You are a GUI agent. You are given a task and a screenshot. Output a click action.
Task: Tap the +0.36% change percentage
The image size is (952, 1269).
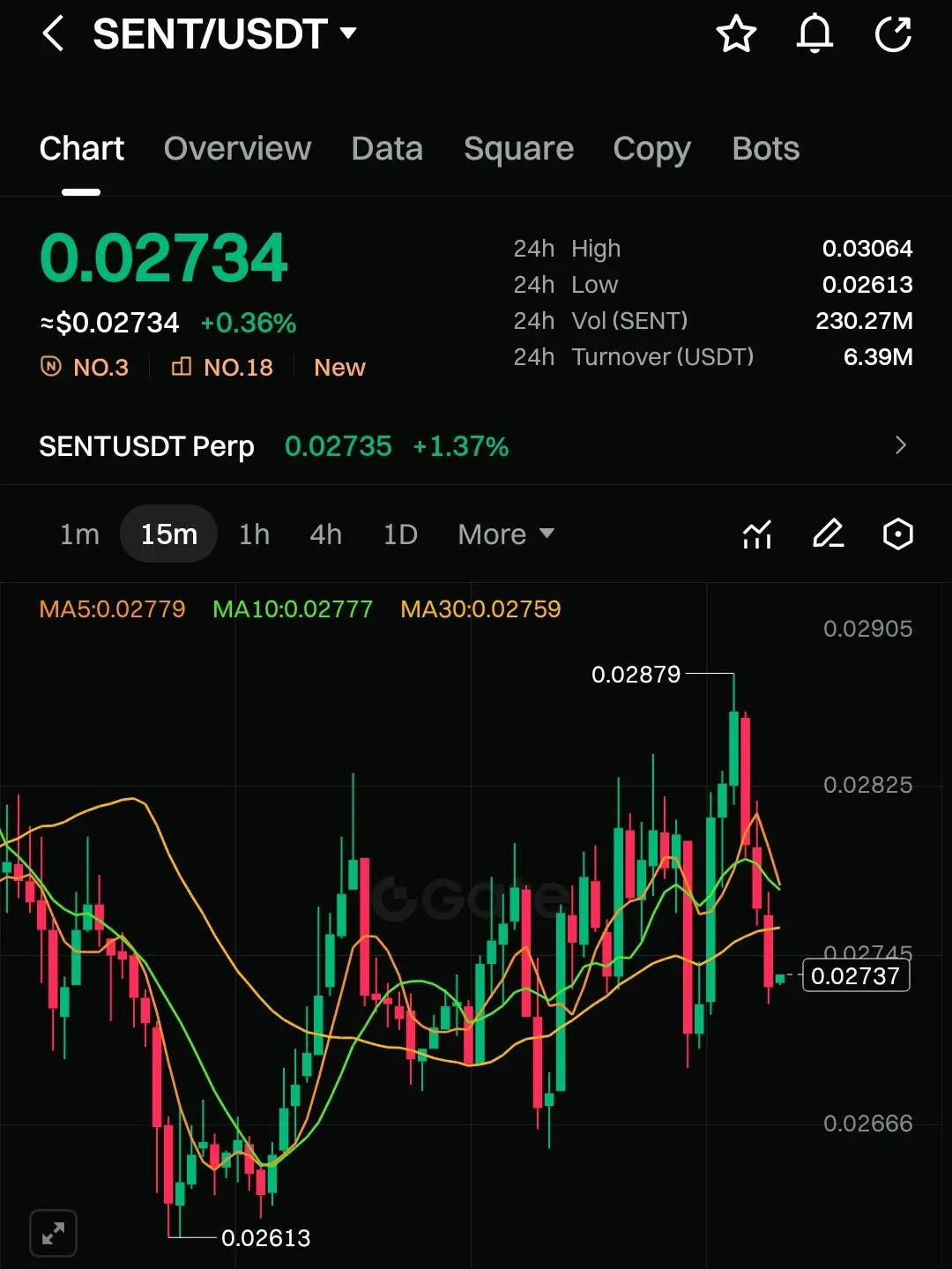coord(249,323)
